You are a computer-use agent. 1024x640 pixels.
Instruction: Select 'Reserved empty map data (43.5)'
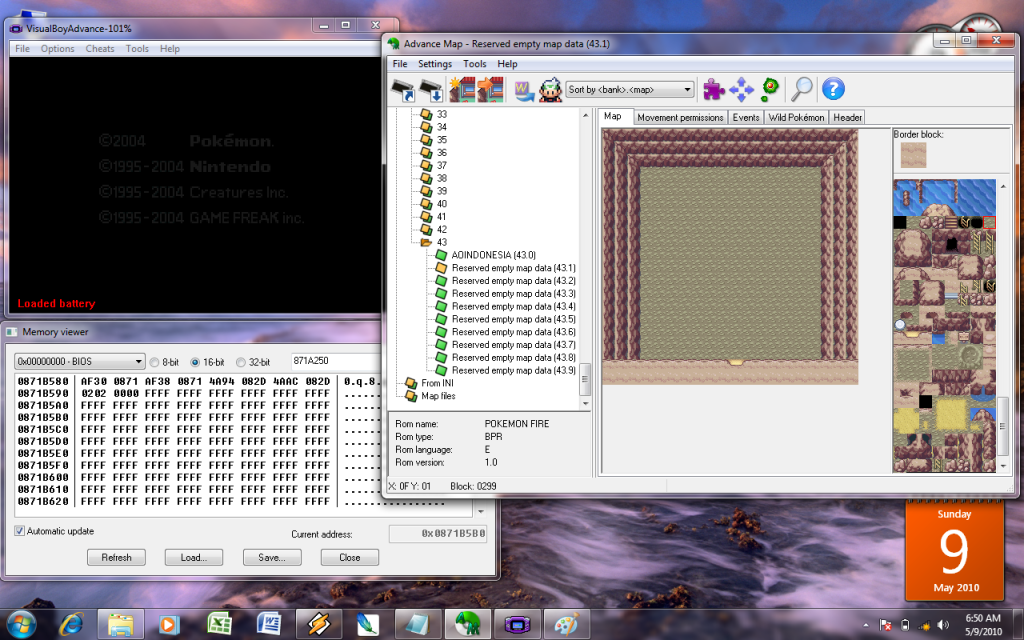pos(513,319)
